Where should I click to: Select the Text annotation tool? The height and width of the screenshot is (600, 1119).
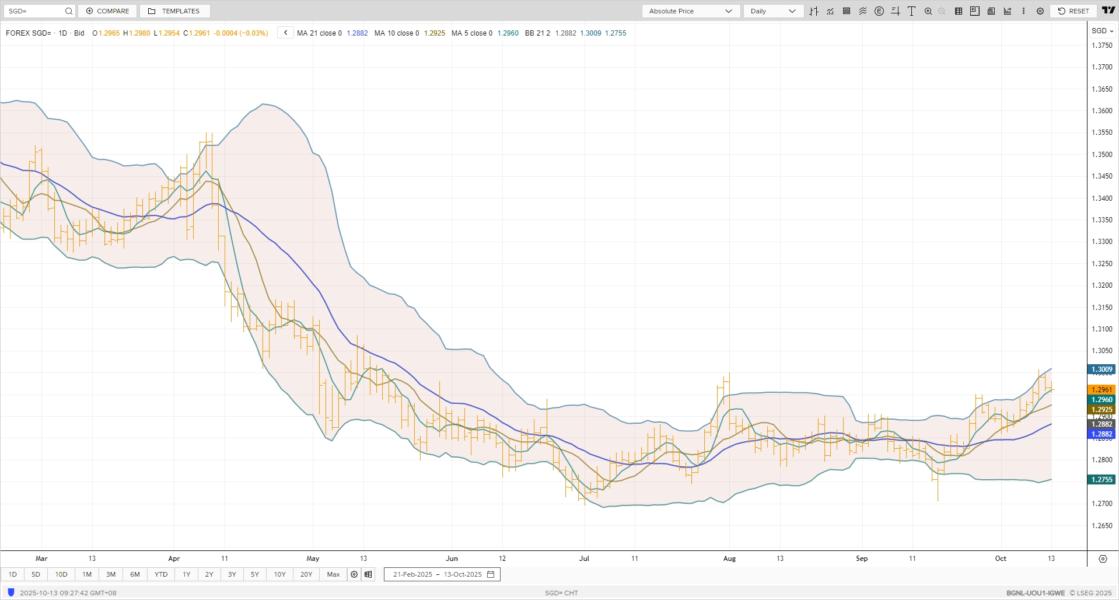pos(911,11)
